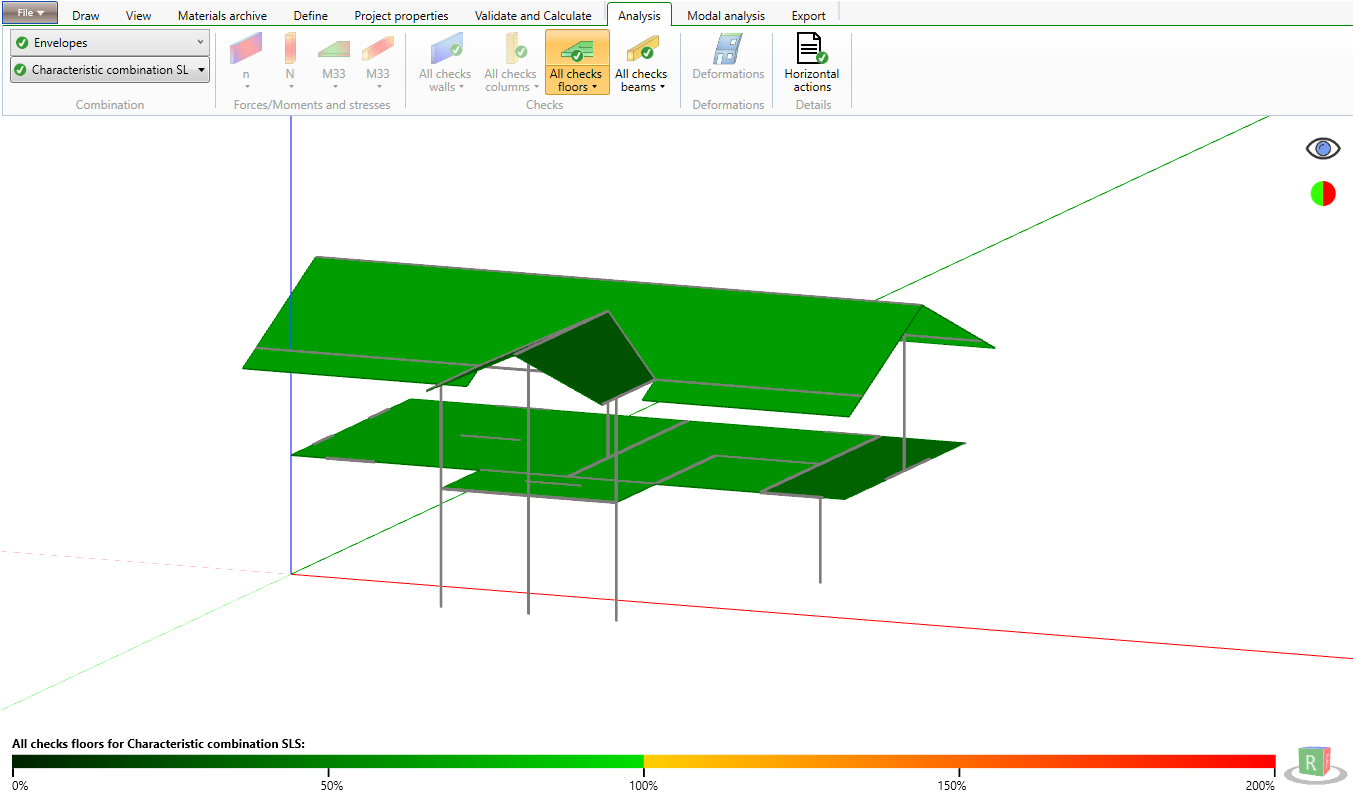Open Validate and Calculate tab
The width and height of the screenshot is (1353, 797).
[533, 15]
